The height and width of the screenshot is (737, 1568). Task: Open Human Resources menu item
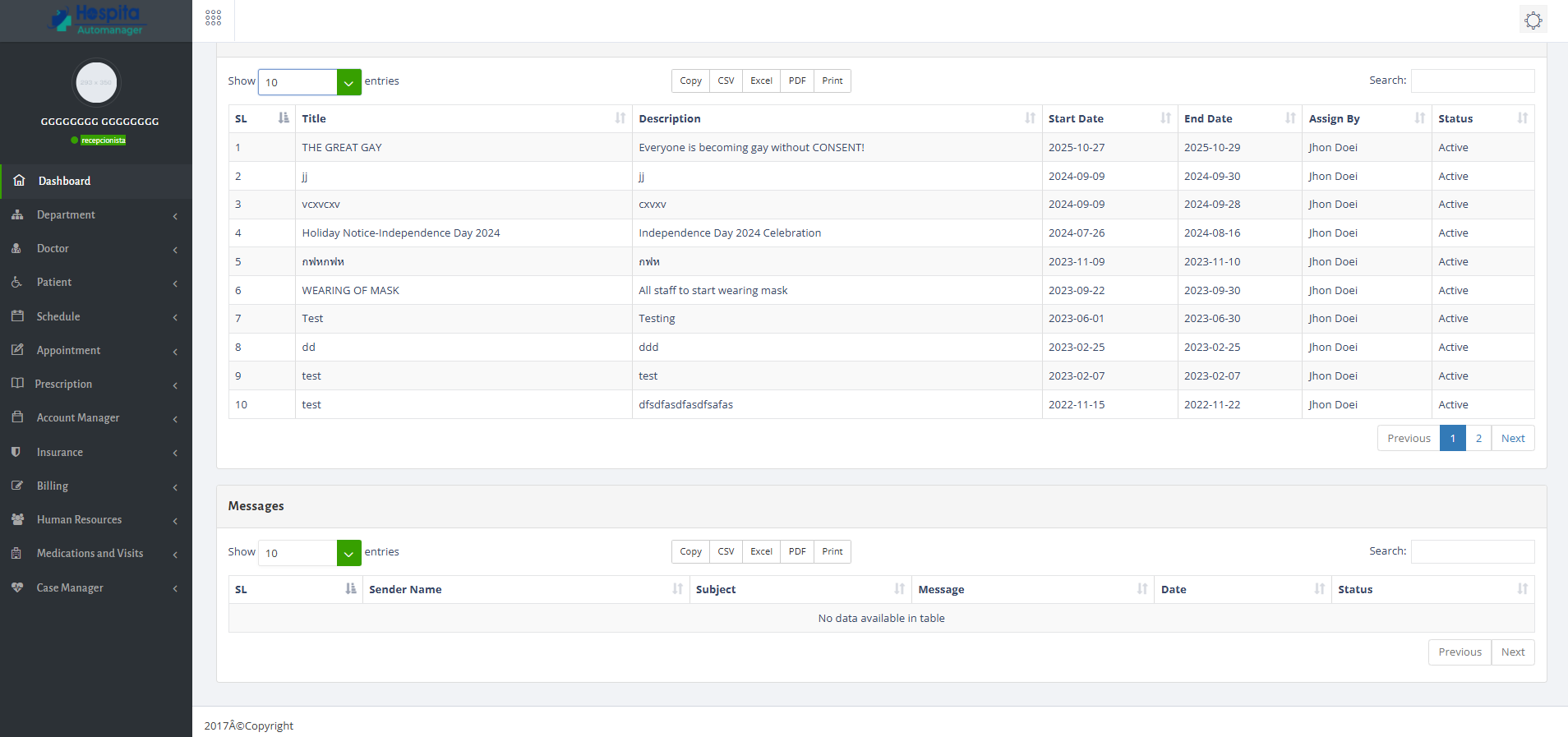point(96,519)
